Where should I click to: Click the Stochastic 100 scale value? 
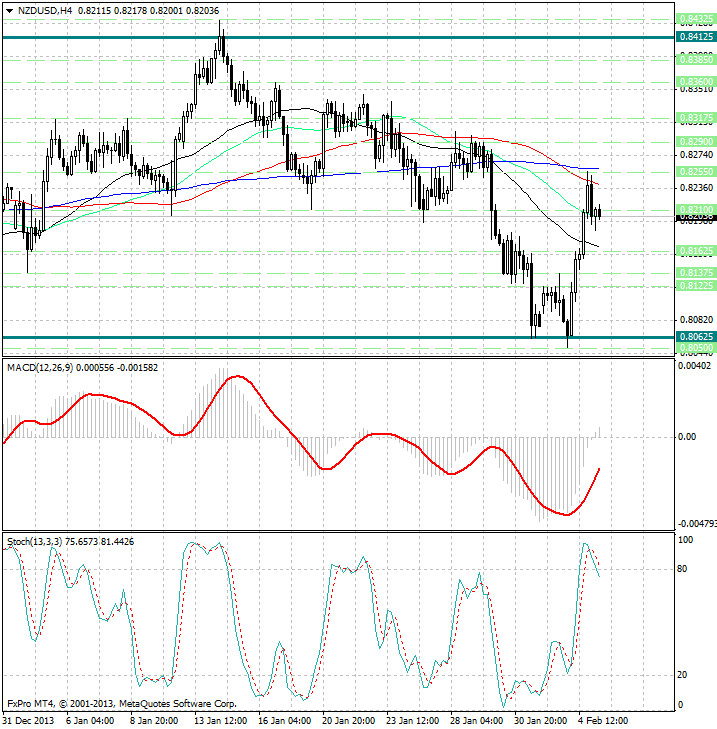685,540
